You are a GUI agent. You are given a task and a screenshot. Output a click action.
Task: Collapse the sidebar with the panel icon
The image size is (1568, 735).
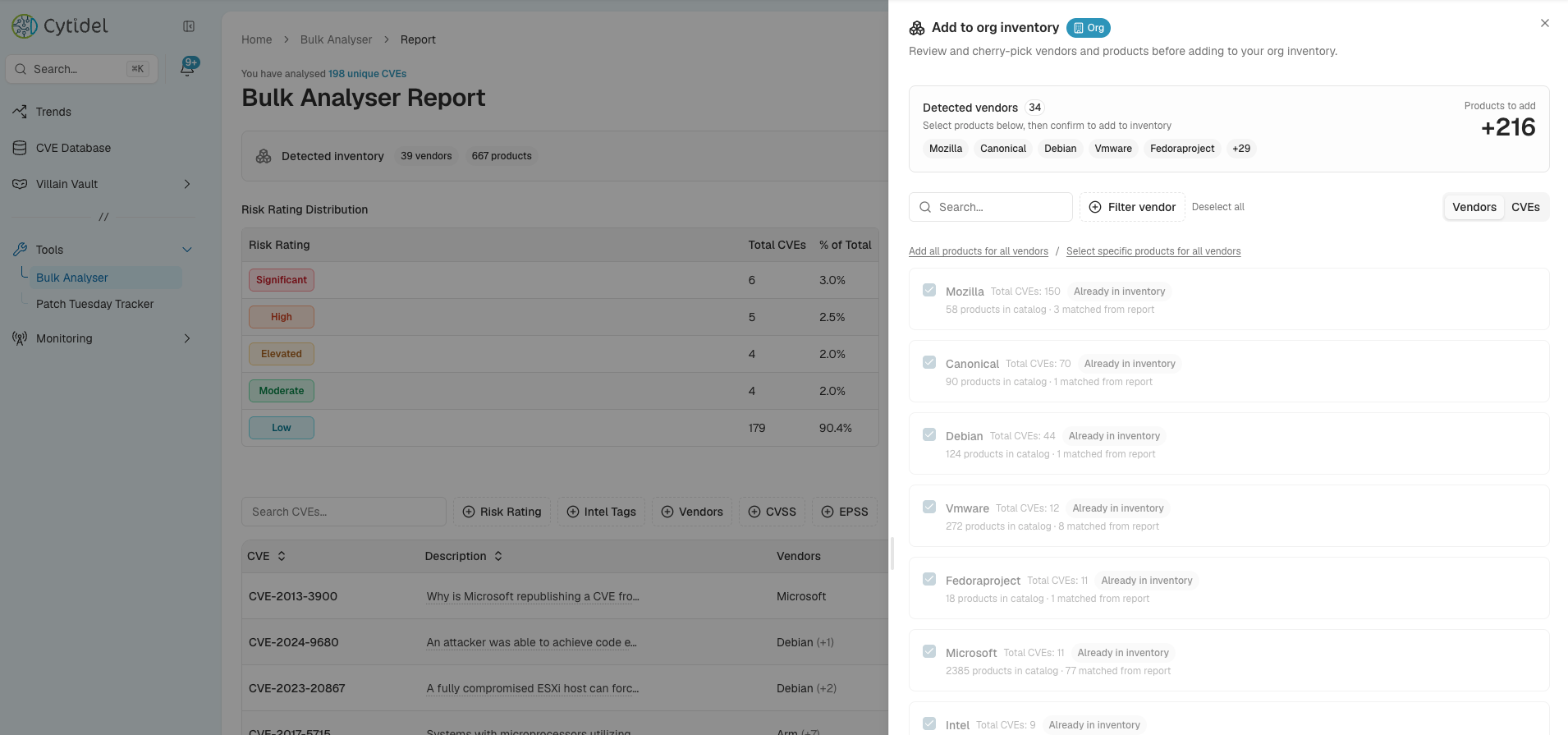tap(189, 26)
